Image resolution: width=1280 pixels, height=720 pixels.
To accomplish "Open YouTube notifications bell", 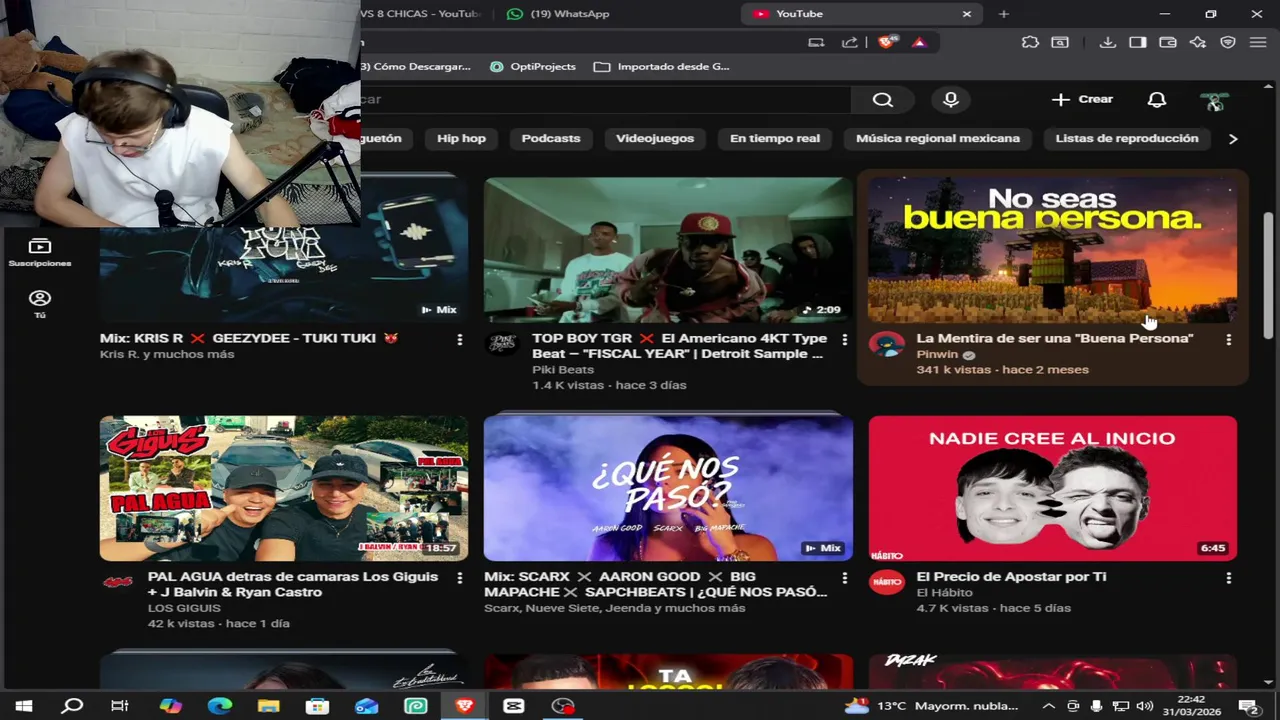I will (1157, 99).
